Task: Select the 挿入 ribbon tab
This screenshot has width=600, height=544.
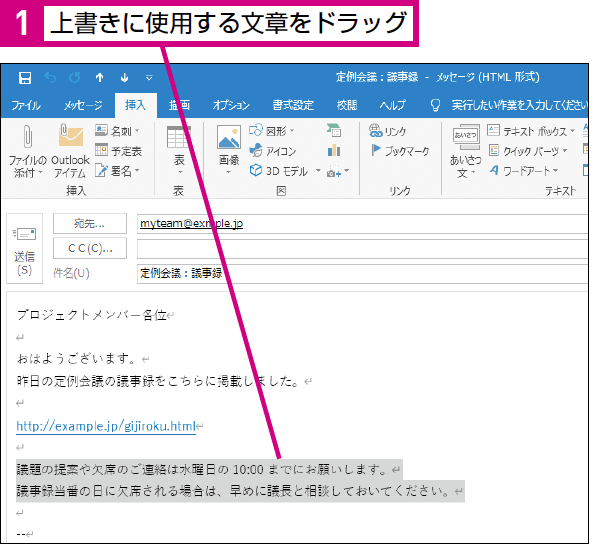Action: [x=135, y=105]
